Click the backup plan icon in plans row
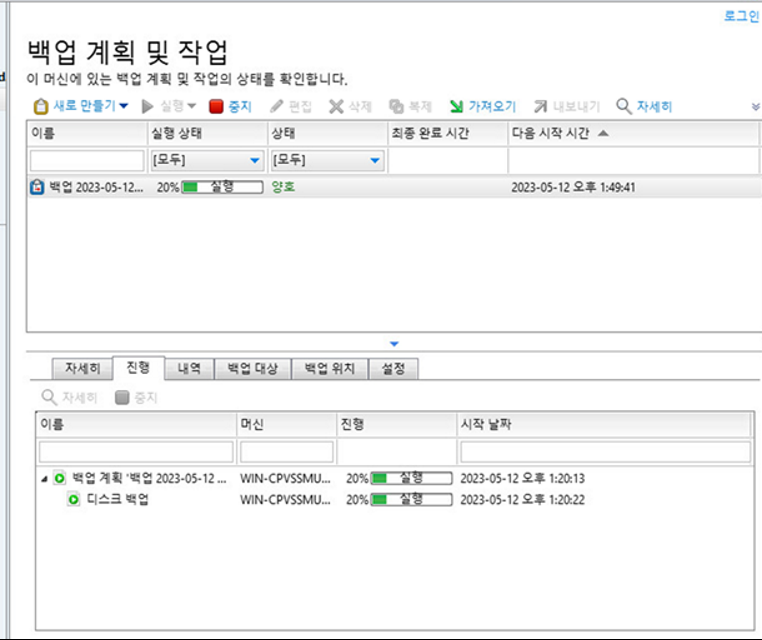The width and height of the screenshot is (762, 640). click(x=37, y=187)
